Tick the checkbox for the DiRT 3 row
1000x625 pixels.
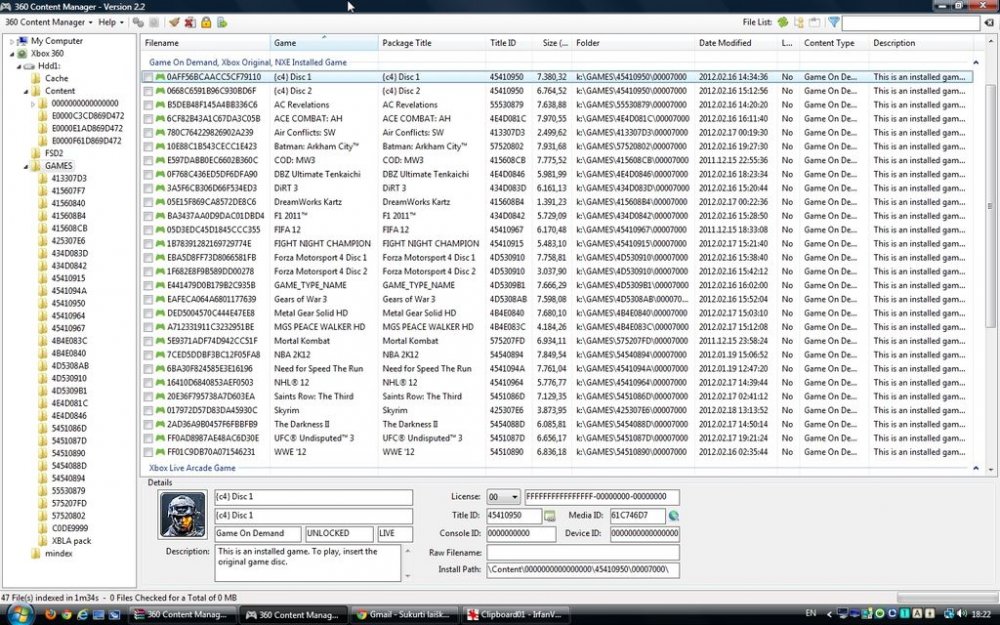[148, 188]
